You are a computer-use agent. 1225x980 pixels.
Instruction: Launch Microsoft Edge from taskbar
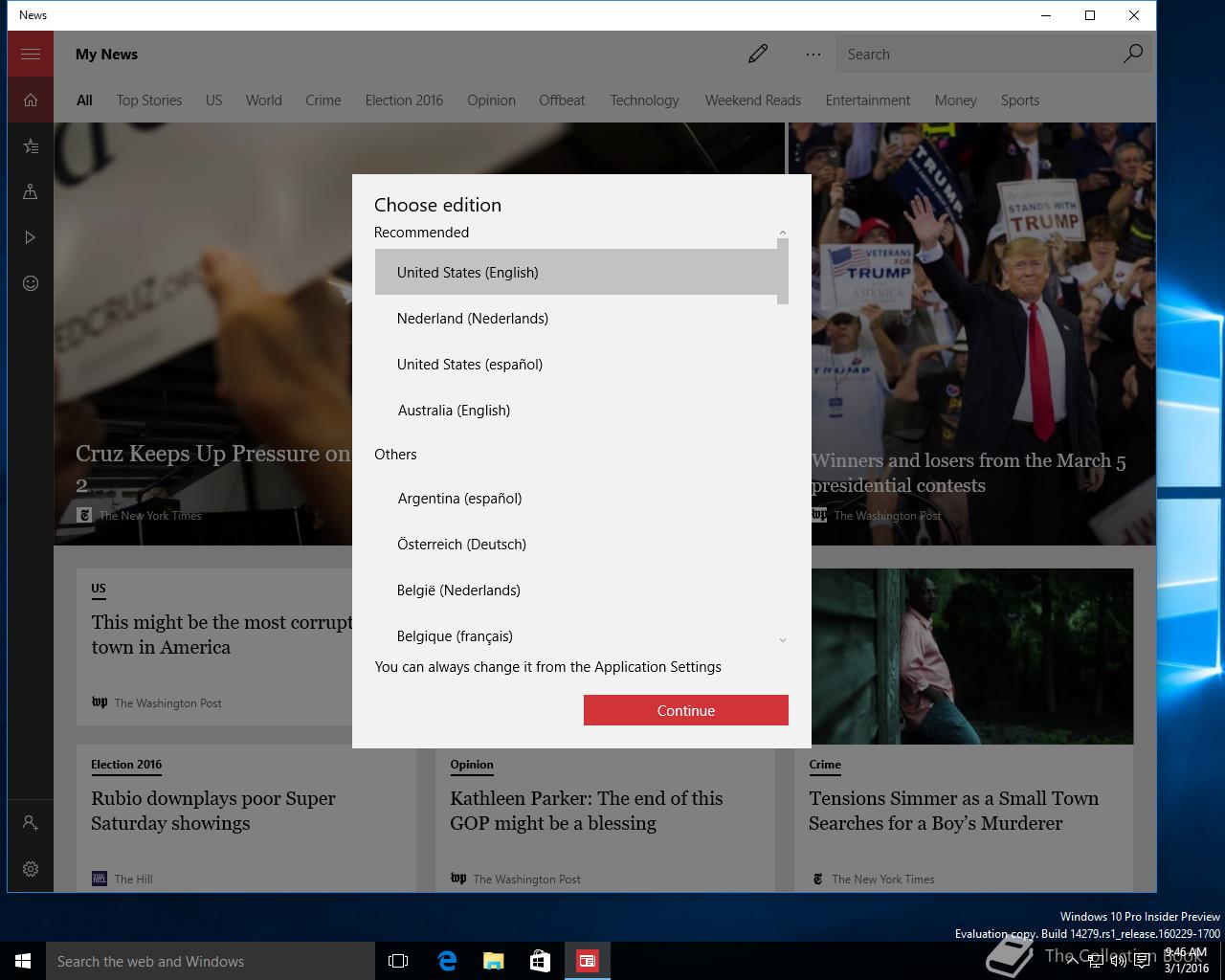446,961
